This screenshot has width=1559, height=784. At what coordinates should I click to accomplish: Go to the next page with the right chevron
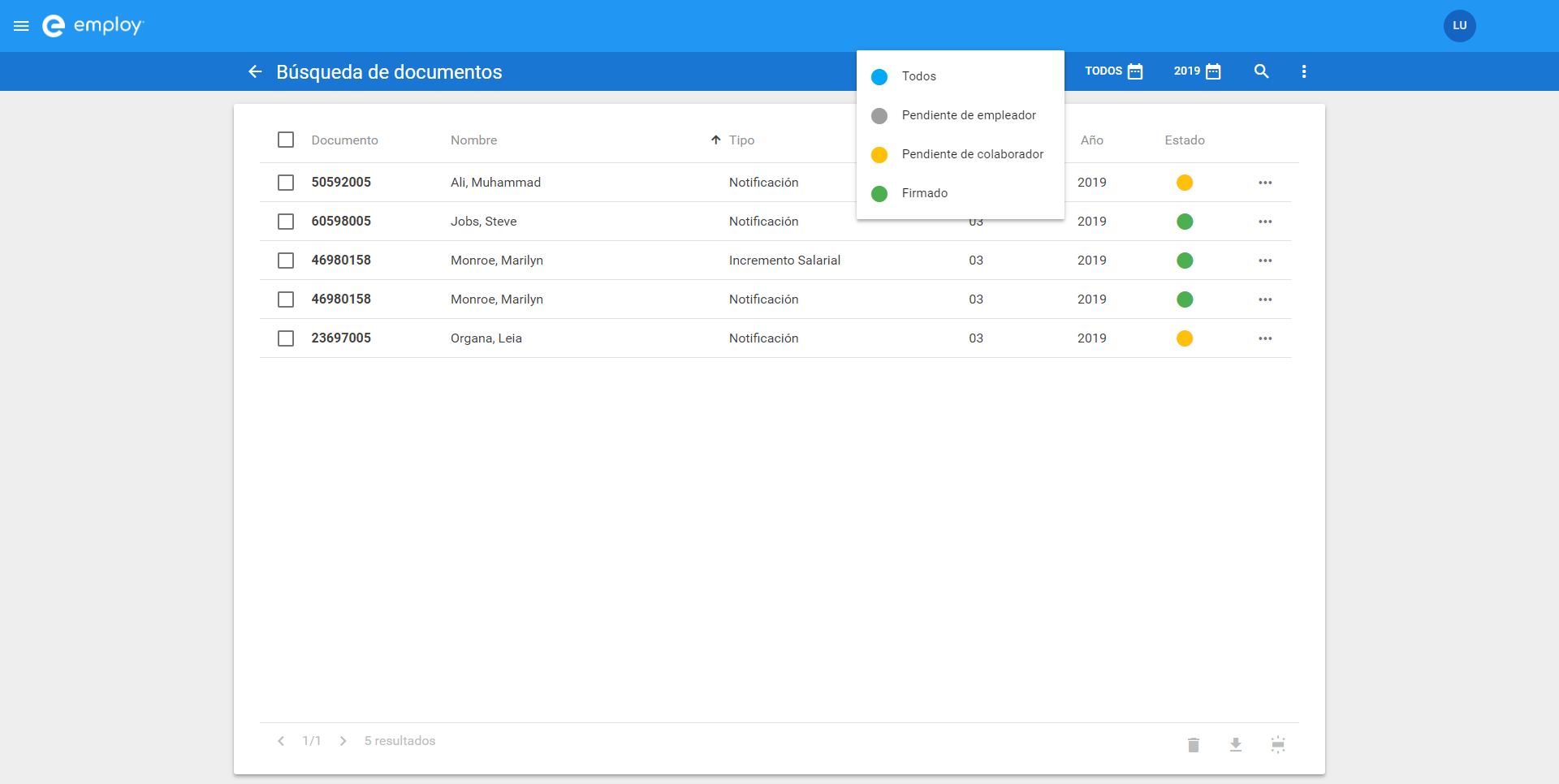tap(343, 741)
